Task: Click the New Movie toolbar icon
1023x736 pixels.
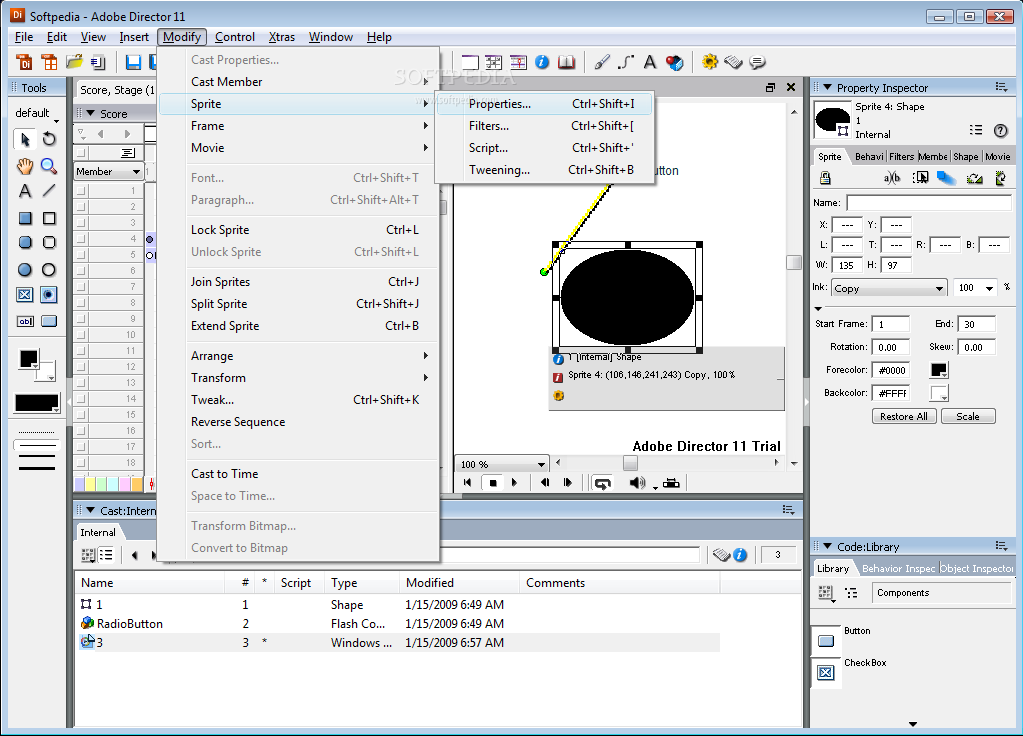Action: pos(24,62)
